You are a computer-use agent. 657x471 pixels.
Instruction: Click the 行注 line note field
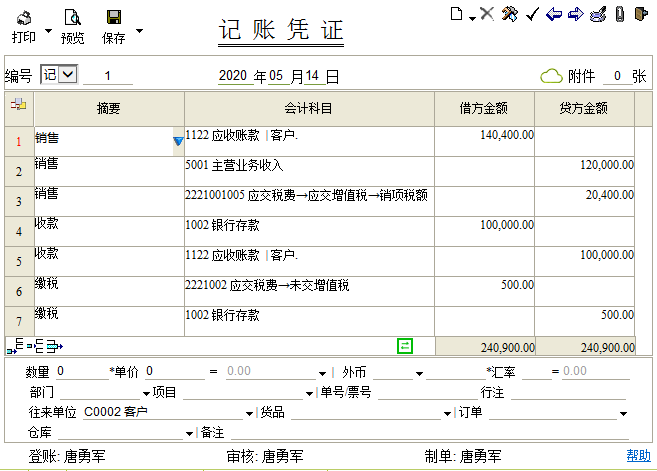[568, 392]
